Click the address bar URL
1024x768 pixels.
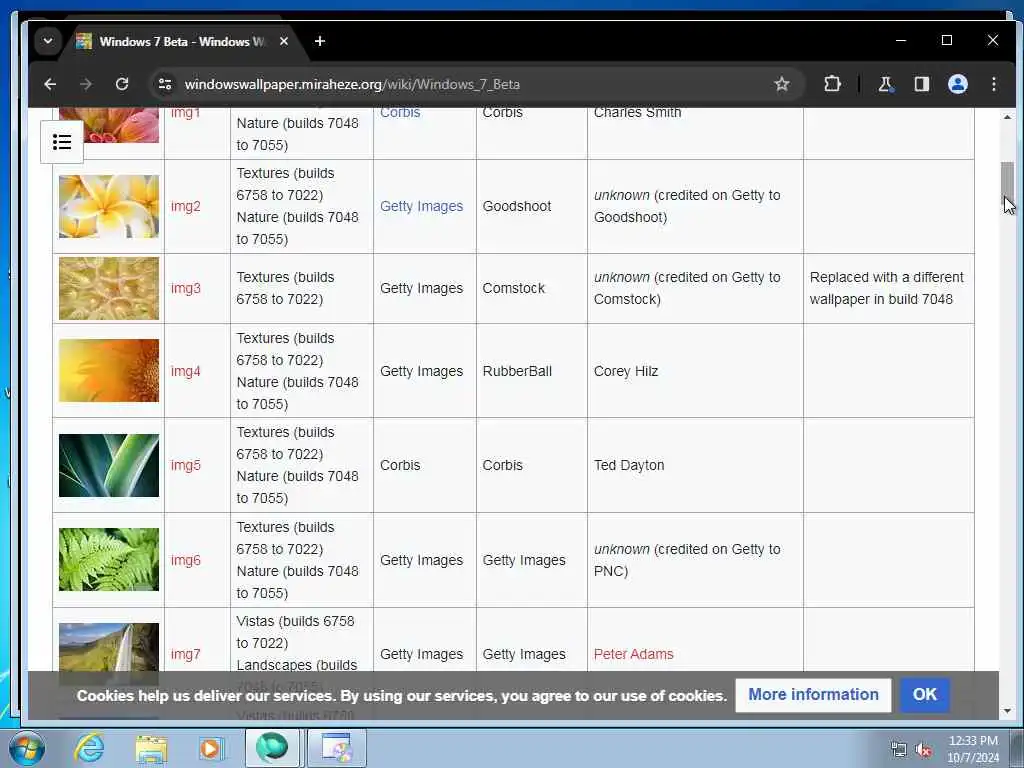pos(352,84)
